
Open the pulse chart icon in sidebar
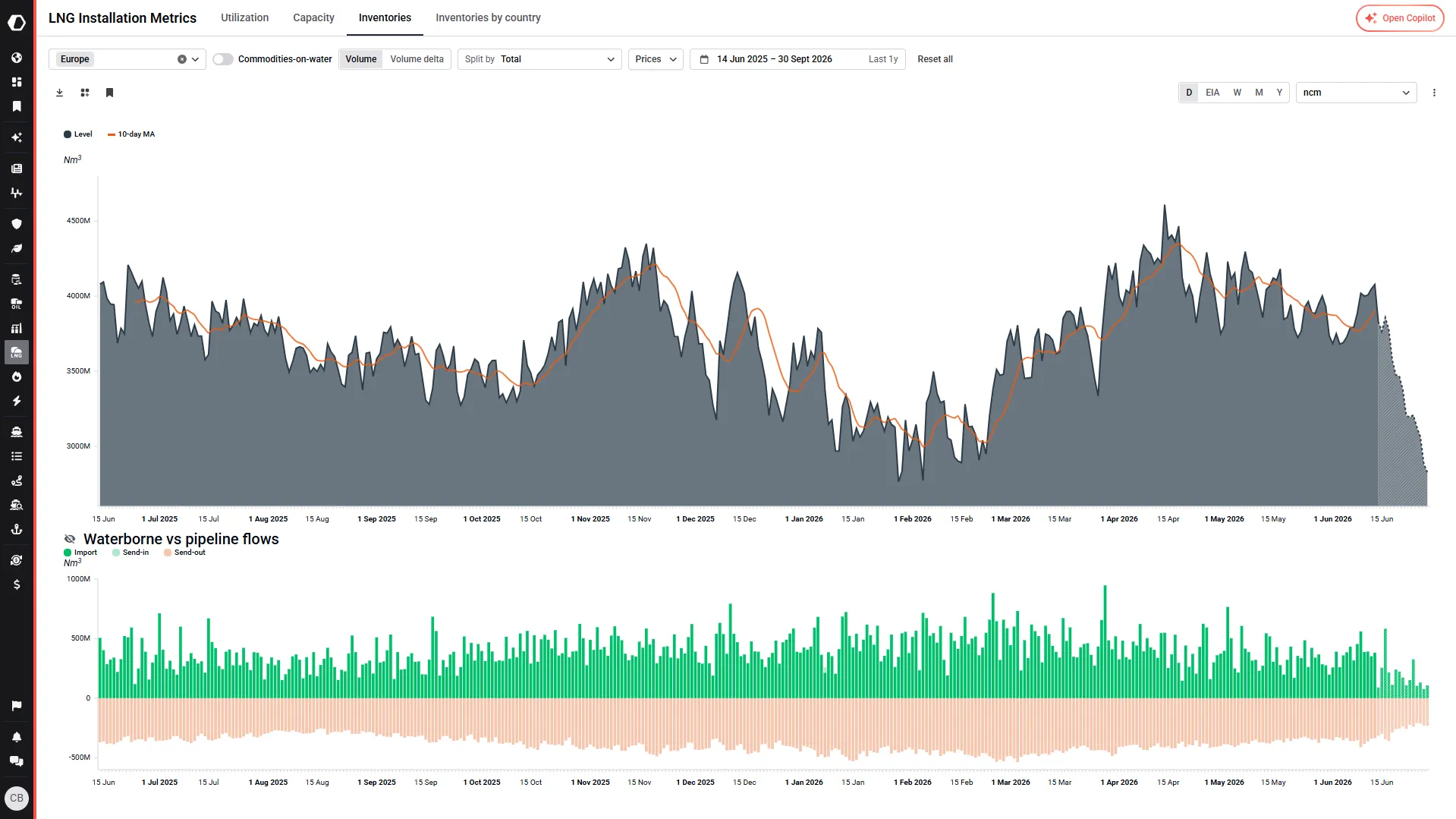pos(17,193)
